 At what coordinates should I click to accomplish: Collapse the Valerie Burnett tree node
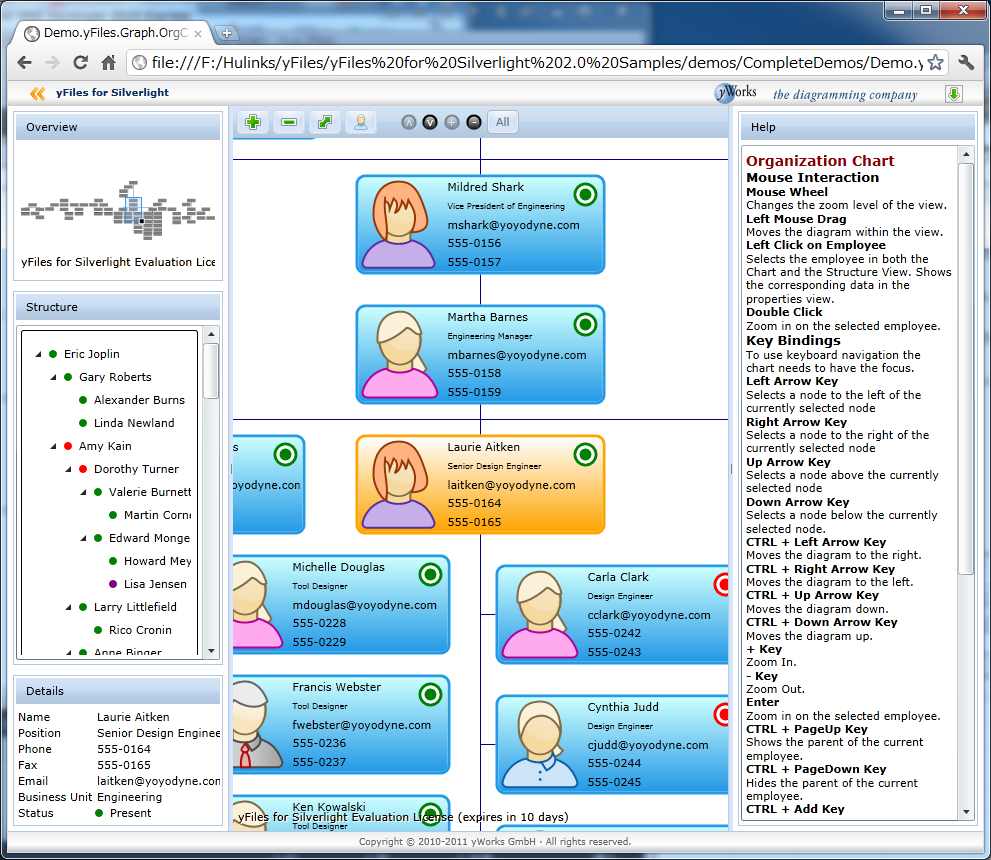coord(83,492)
